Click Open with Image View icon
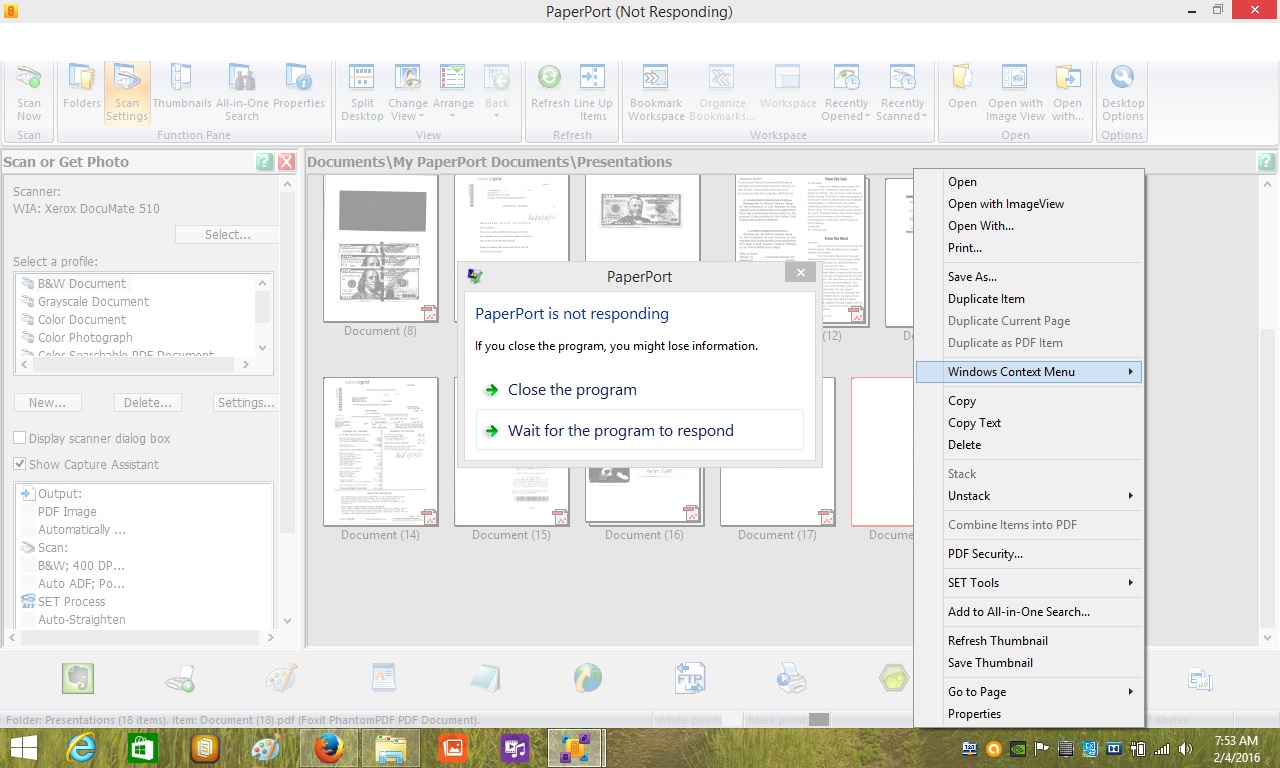1280x768 pixels. click(x=1015, y=78)
